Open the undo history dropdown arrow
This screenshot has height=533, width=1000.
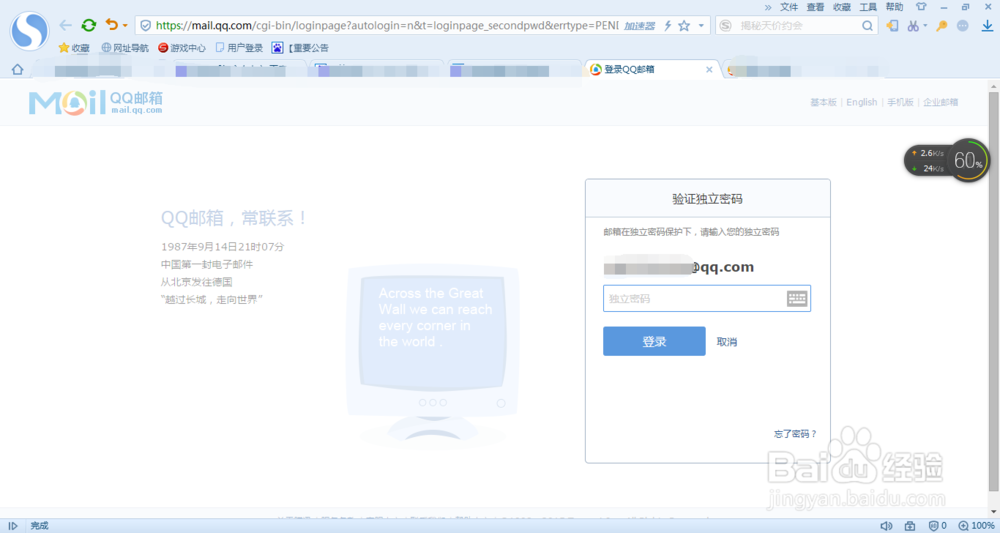125,26
